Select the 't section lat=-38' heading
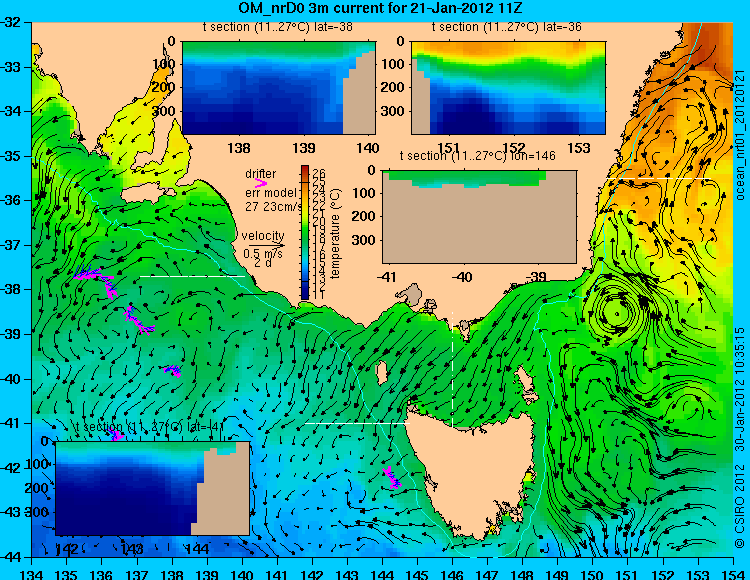This screenshot has width=750, height=580. click(277, 27)
